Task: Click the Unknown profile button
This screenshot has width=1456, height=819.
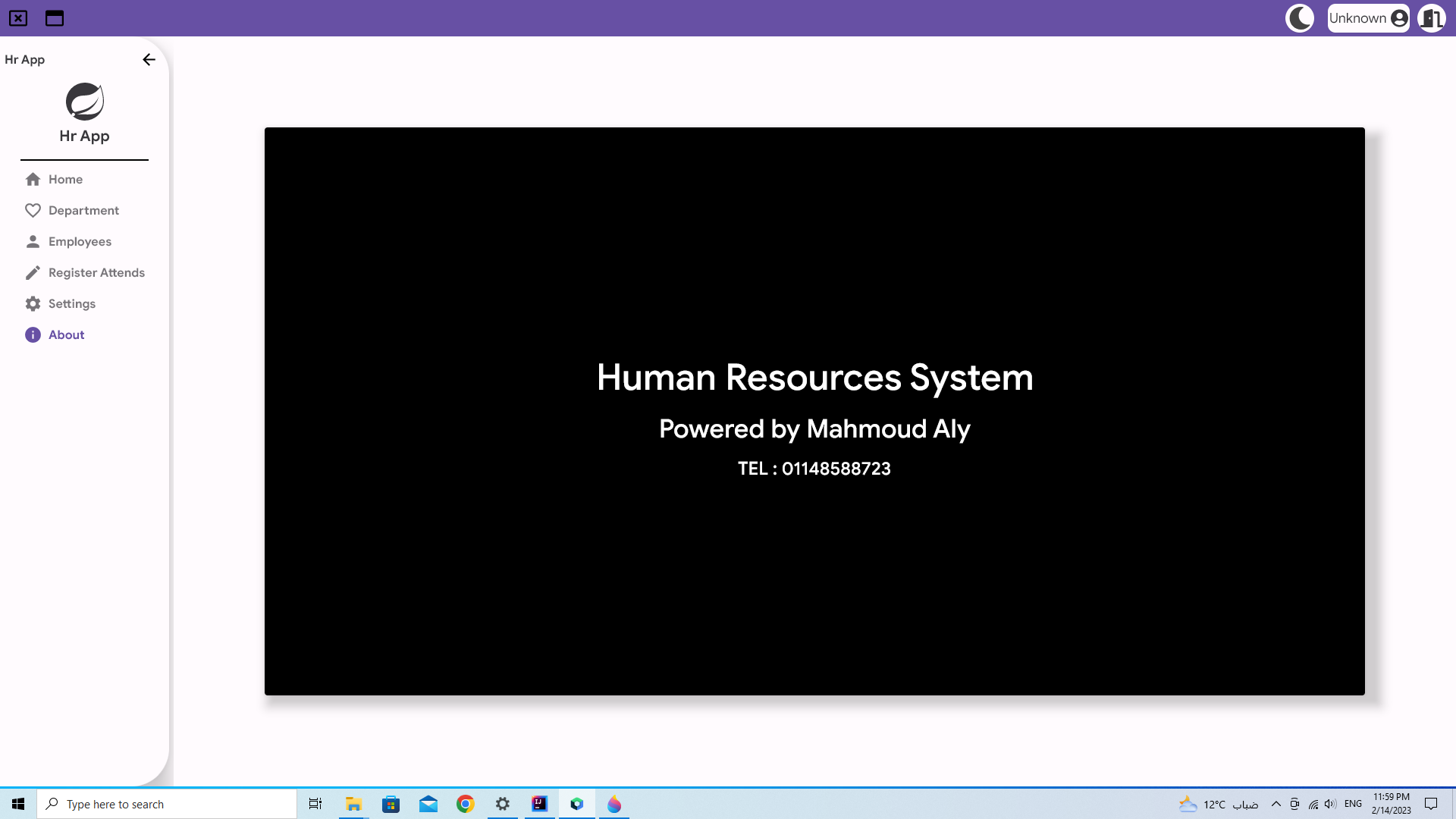Action: pyautogui.click(x=1368, y=18)
